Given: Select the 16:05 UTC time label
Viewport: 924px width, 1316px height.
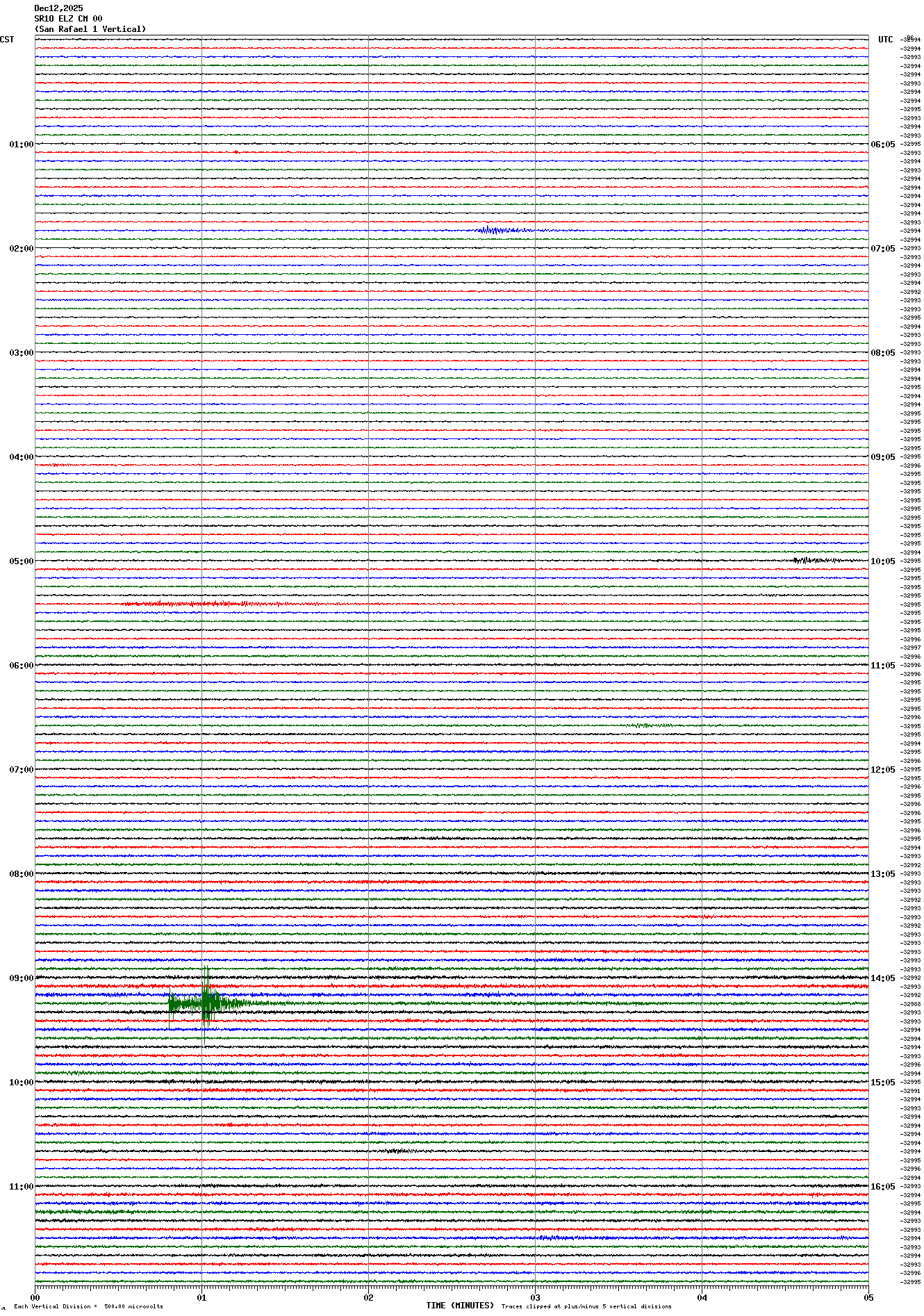Looking at the screenshot, I should 882,1187.
